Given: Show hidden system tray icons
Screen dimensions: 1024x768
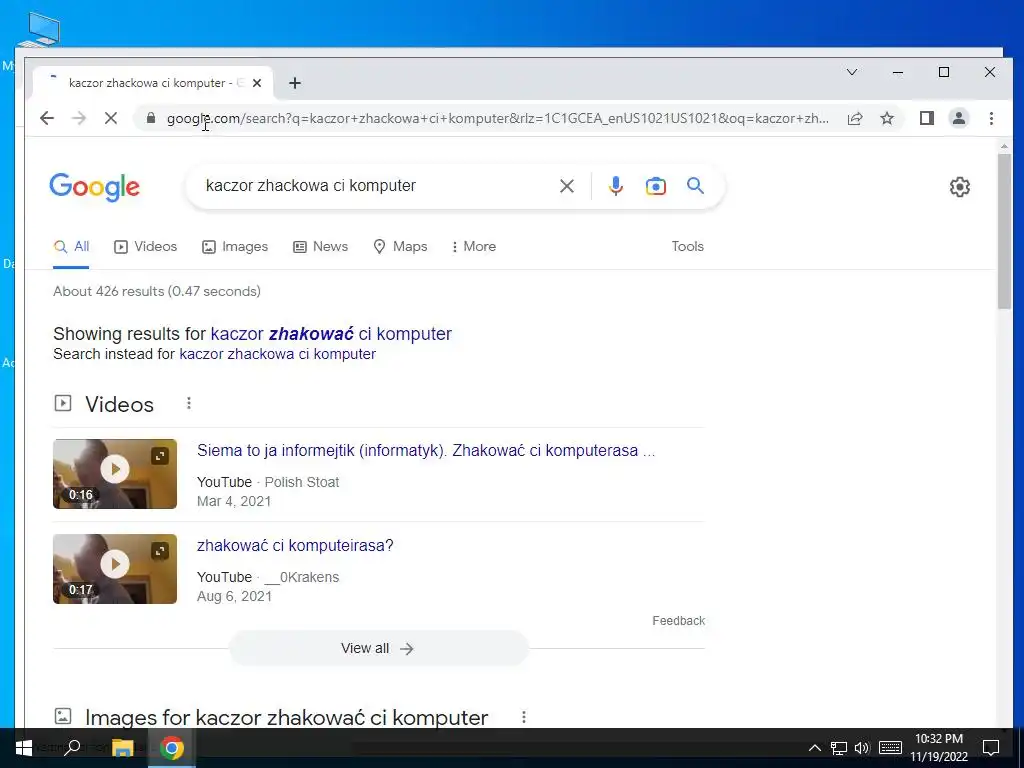Looking at the screenshot, I should click(x=814, y=748).
